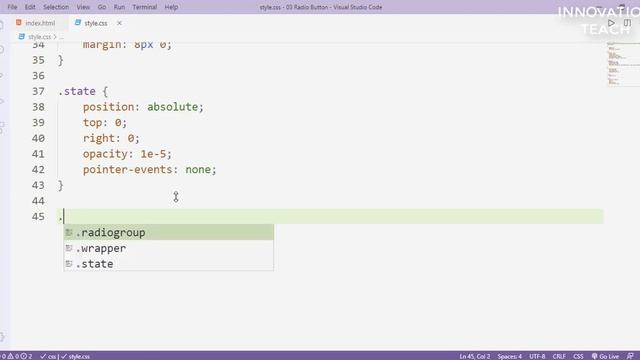Screen dimensions: 640x360
Task: Click the symbol icon beside .wrapper suggestion
Action: click(69, 248)
